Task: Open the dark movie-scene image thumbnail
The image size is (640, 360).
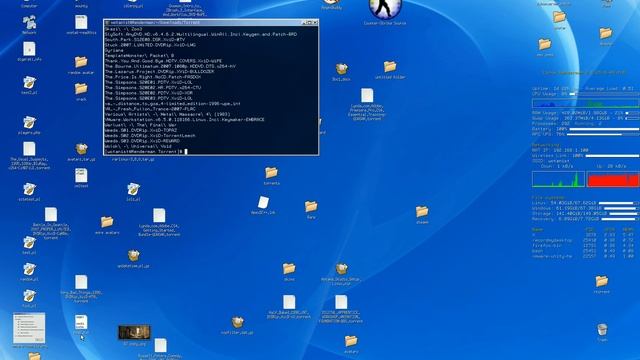Action: (134, 333)
